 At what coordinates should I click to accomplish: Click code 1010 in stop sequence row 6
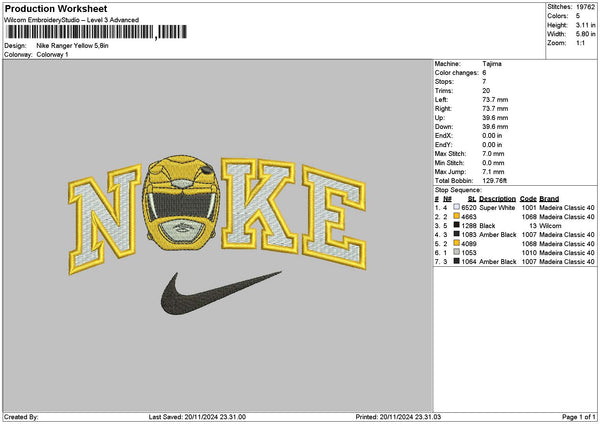[x=529, y=253]
